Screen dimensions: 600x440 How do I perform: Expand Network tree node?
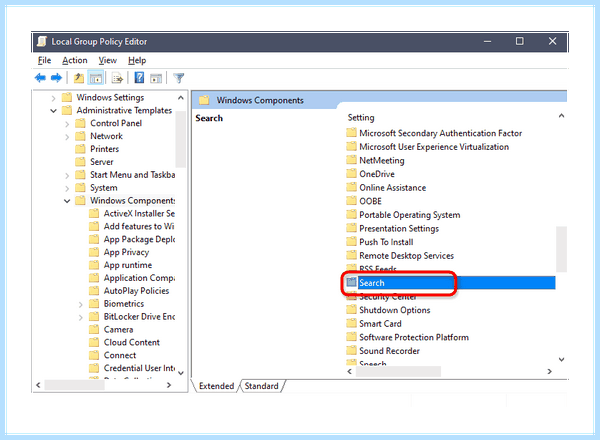point(67,137)
